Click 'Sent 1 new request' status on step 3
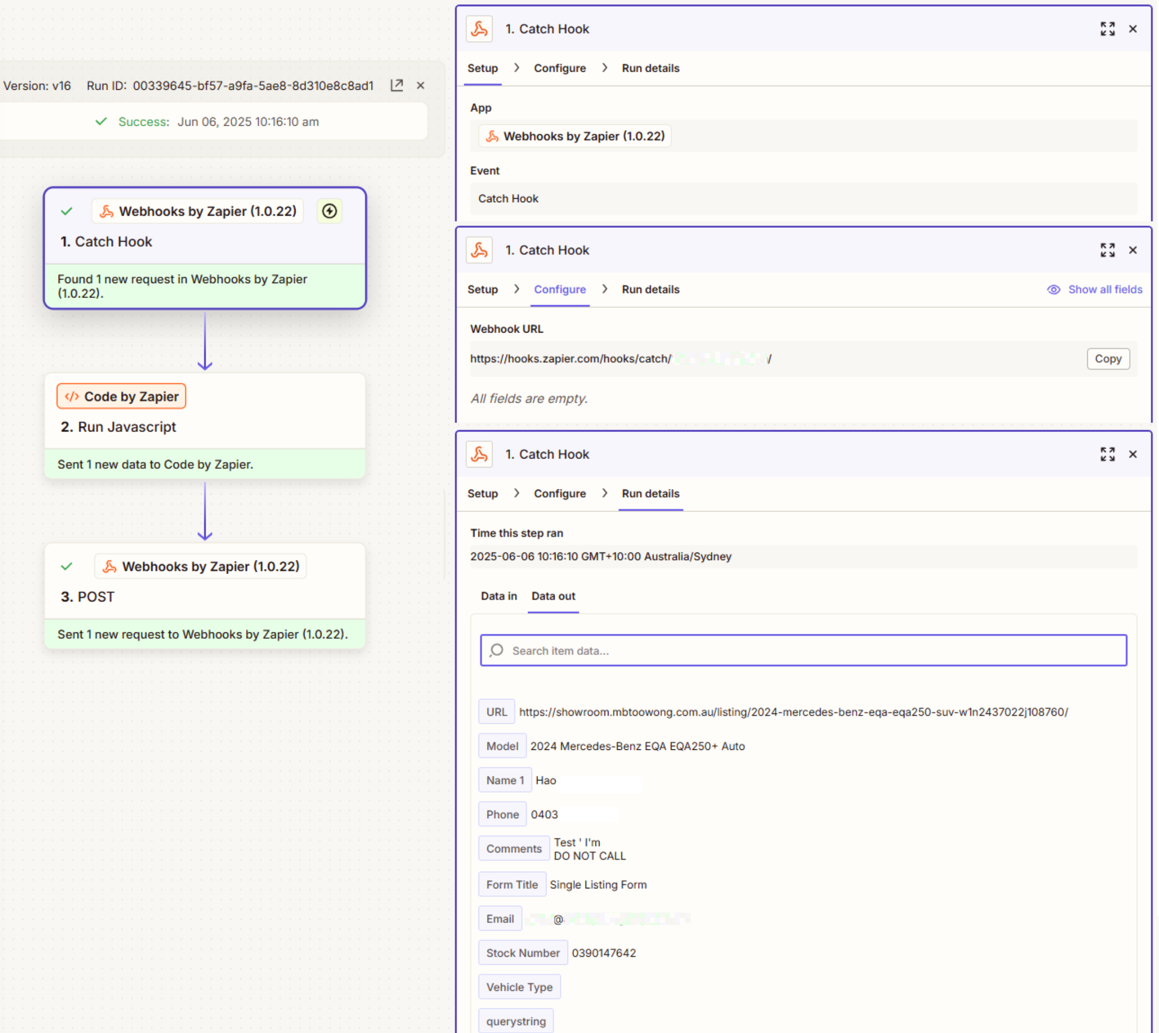Viewport: 1159px width, 1033px height. [x=203, y=635]
